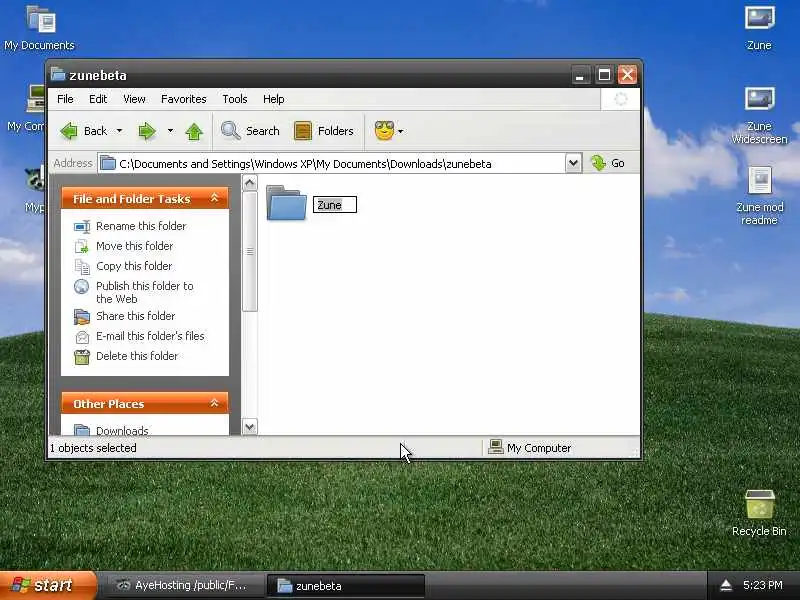The width and height of the screenshot is (800, 600).
Task: Click the zunebeta title bar folder icon
Action: point(58,75)
